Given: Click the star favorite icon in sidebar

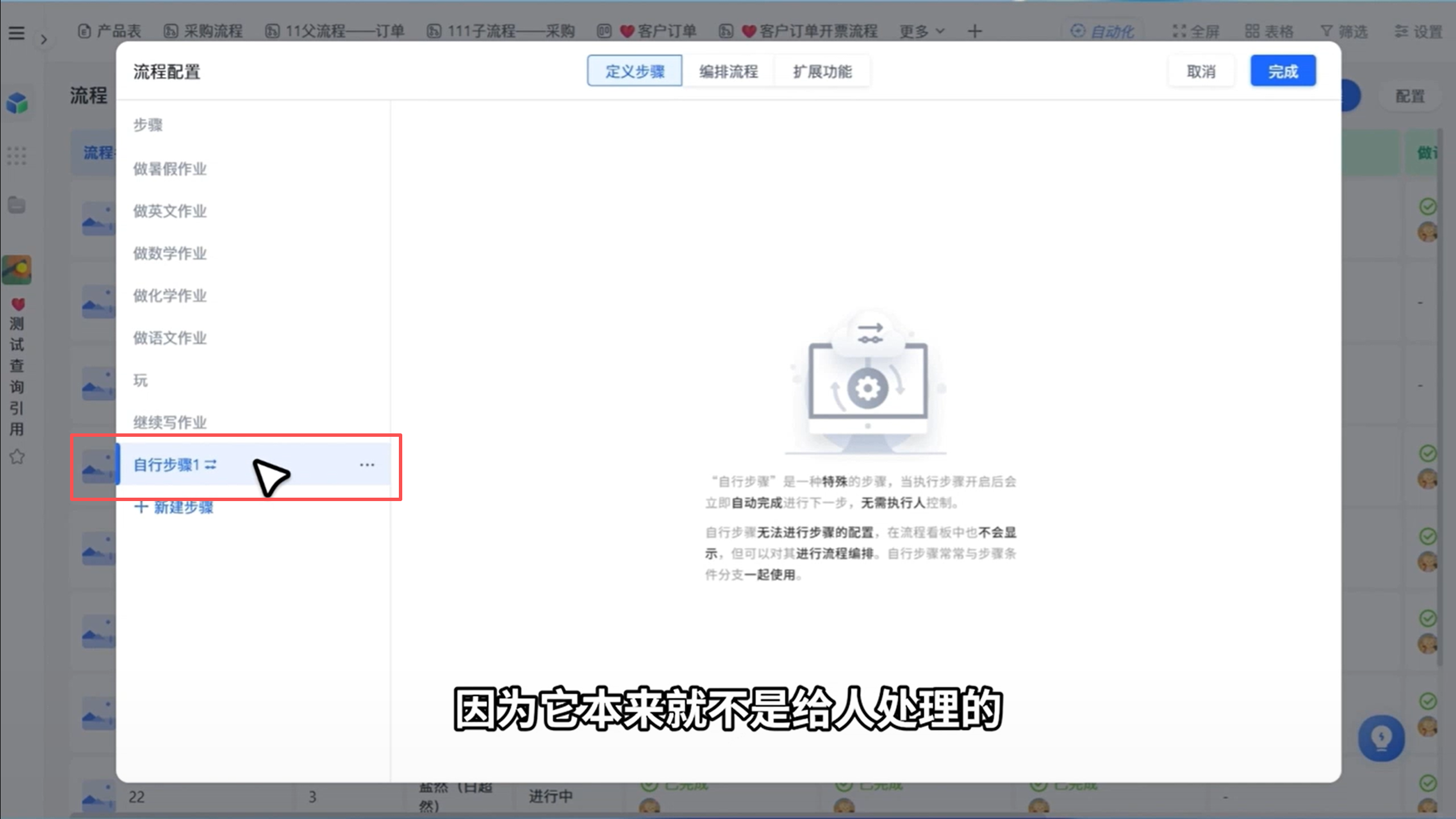Looking at the screenshot, I should click(x=17, y=457).
